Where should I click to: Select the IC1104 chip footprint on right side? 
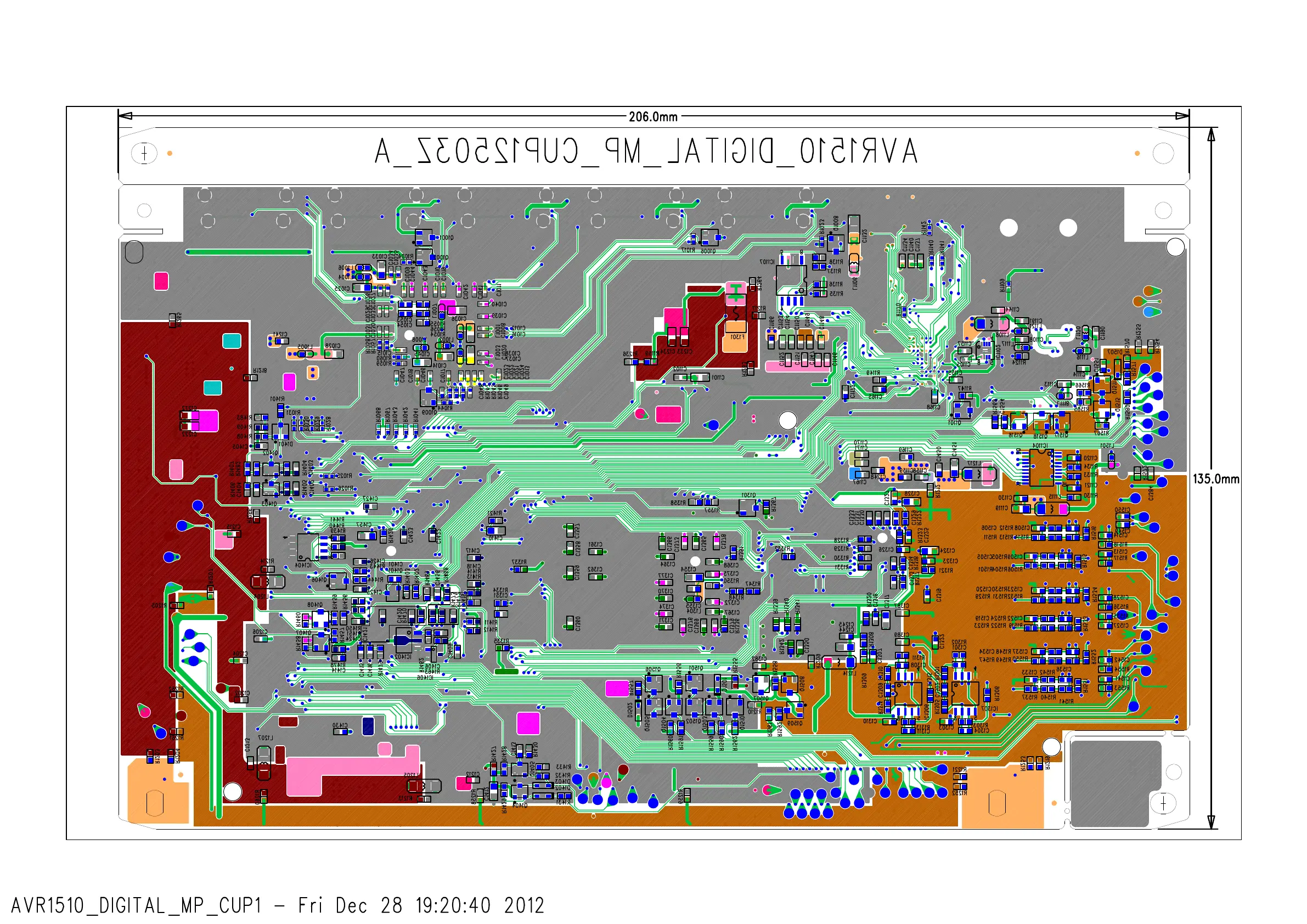pos(1041,468)
